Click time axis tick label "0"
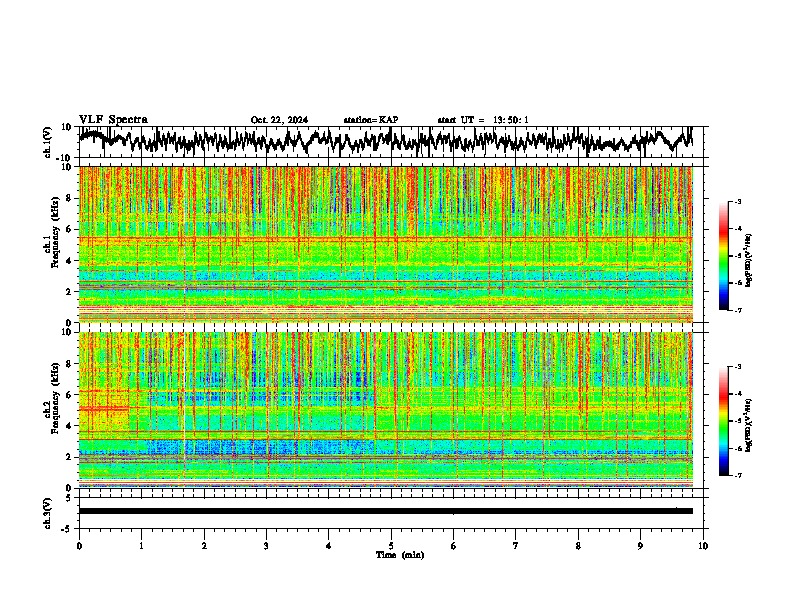Image resolution: width=792 pixels, height=612 pixels. click(79, 546)
